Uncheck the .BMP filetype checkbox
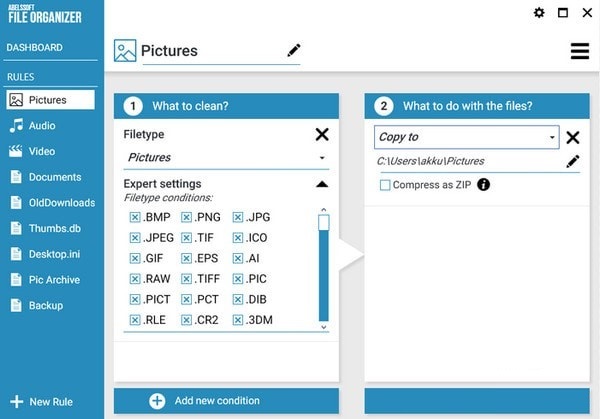 [135, 217]
